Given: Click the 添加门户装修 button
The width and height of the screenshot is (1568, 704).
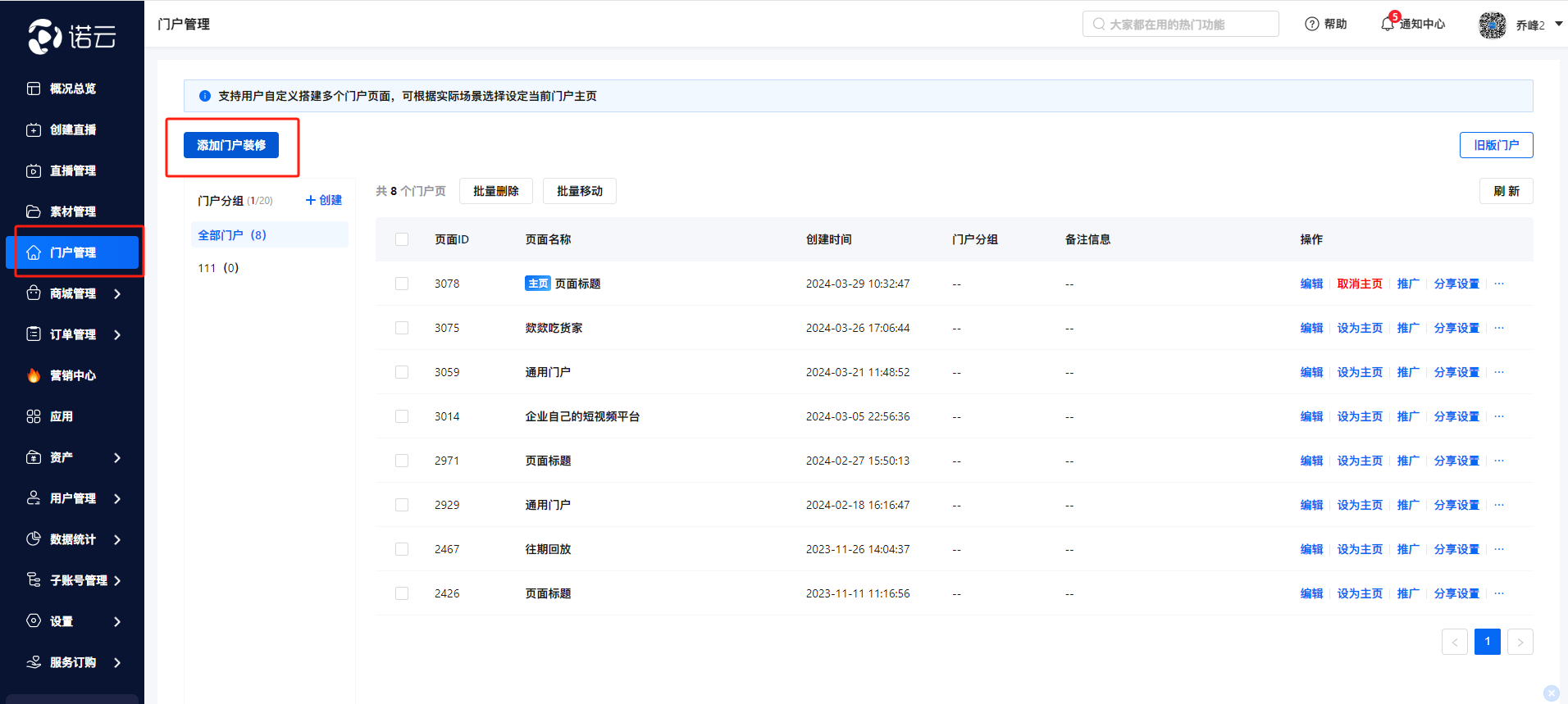Looking at the screenshot, I should (231, 145).
